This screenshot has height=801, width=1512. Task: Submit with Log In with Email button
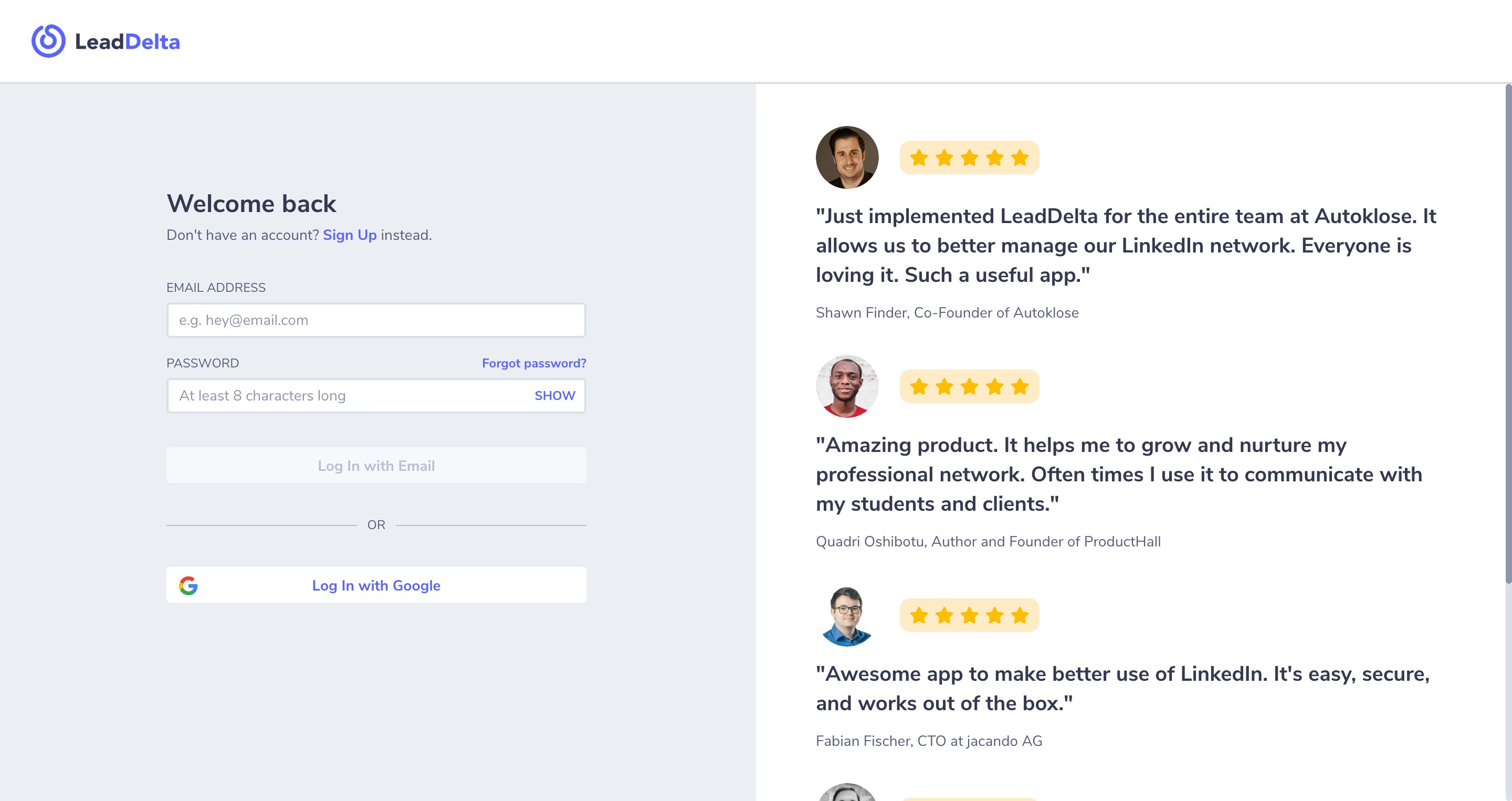click(x=376, y=466)
